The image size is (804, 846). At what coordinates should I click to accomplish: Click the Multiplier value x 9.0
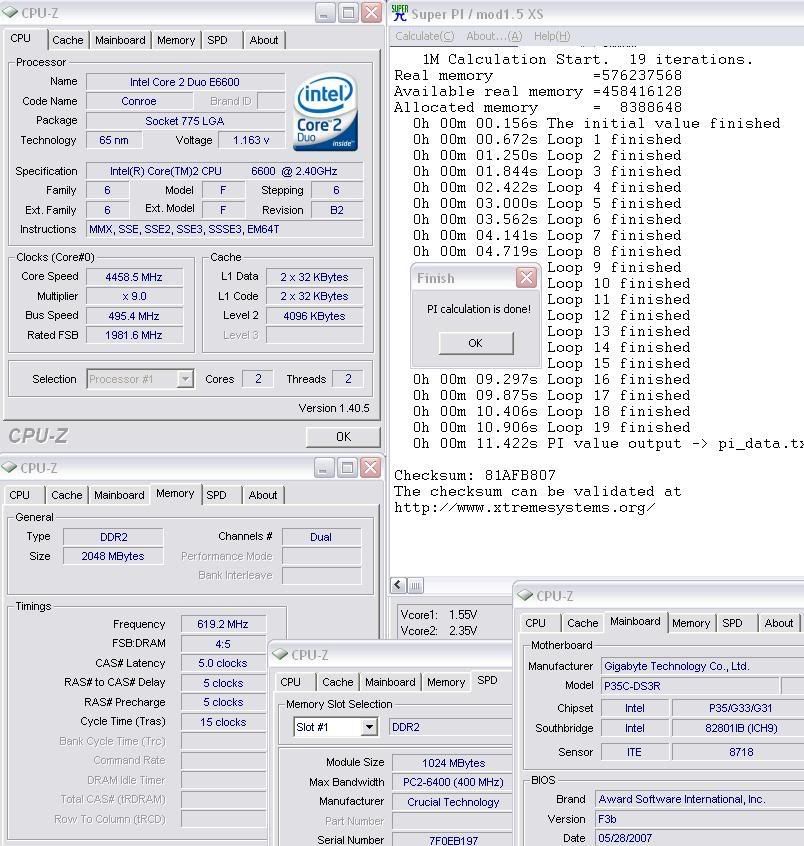pos(134,297)
